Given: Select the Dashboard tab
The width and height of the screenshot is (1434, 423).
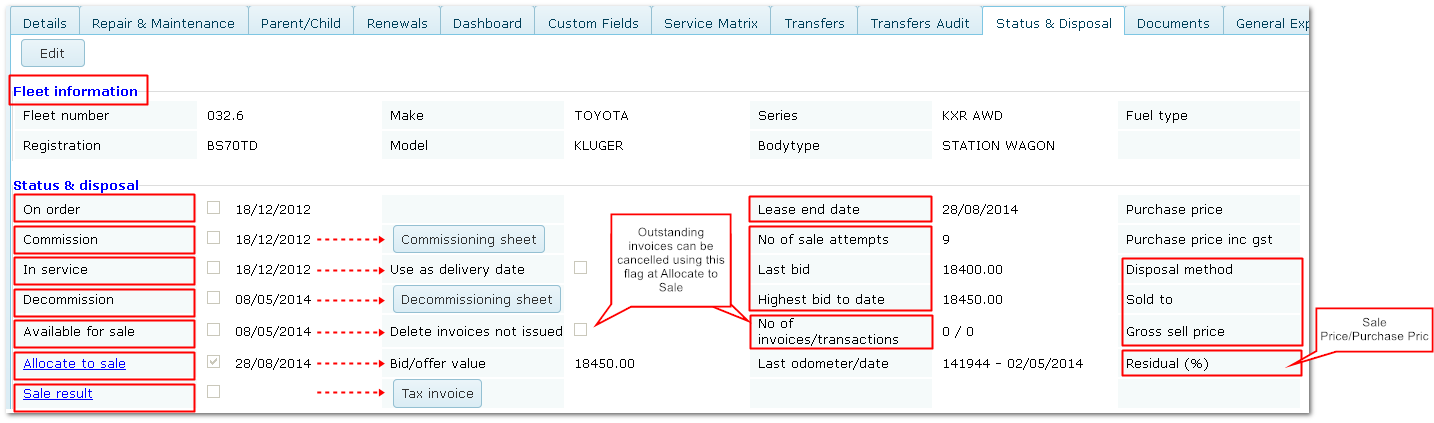Looking at the screenshot, I should click(487, 22).
